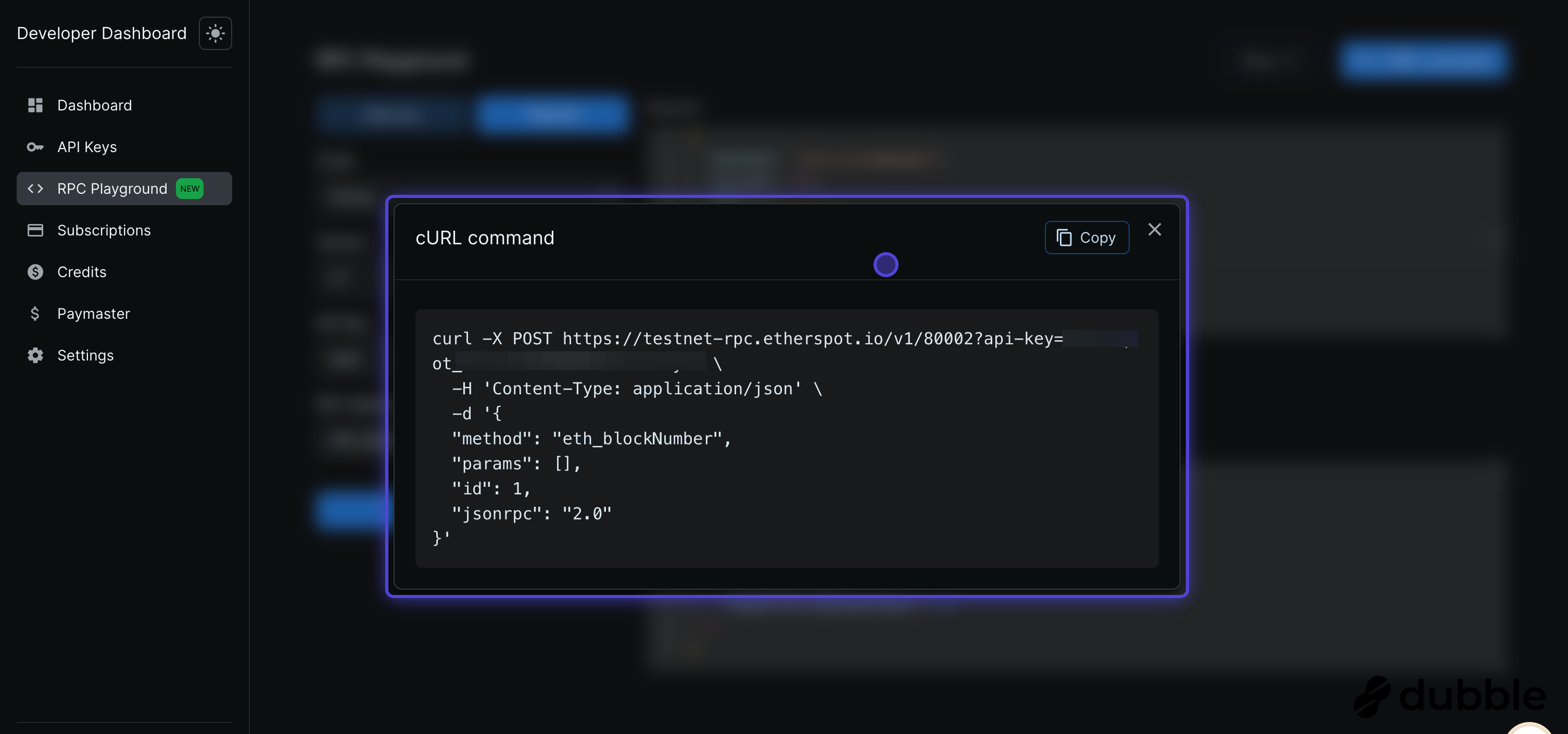Open Settings using the gear icon

pyautogui.click(x=35, y=355)
